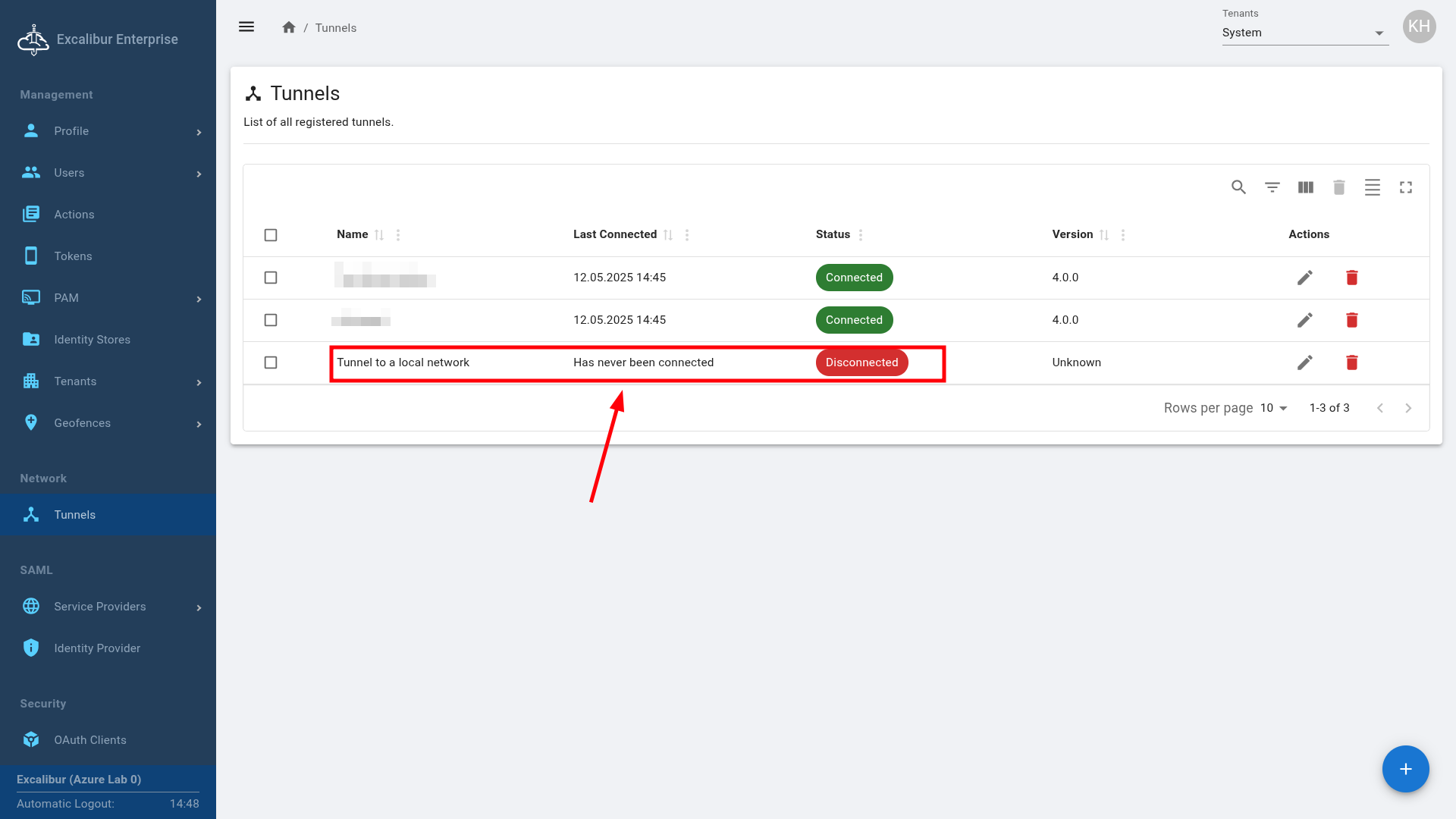Tick the checkbox for Tunnel to a local network
Screen dimensions: 1456x819
(x=271, y=362)
